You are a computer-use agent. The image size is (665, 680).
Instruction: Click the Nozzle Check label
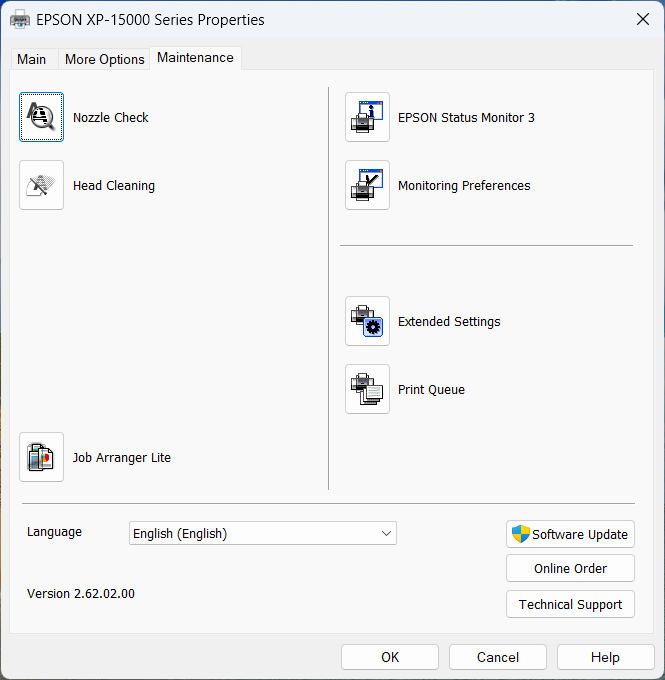tap(111, 118)
